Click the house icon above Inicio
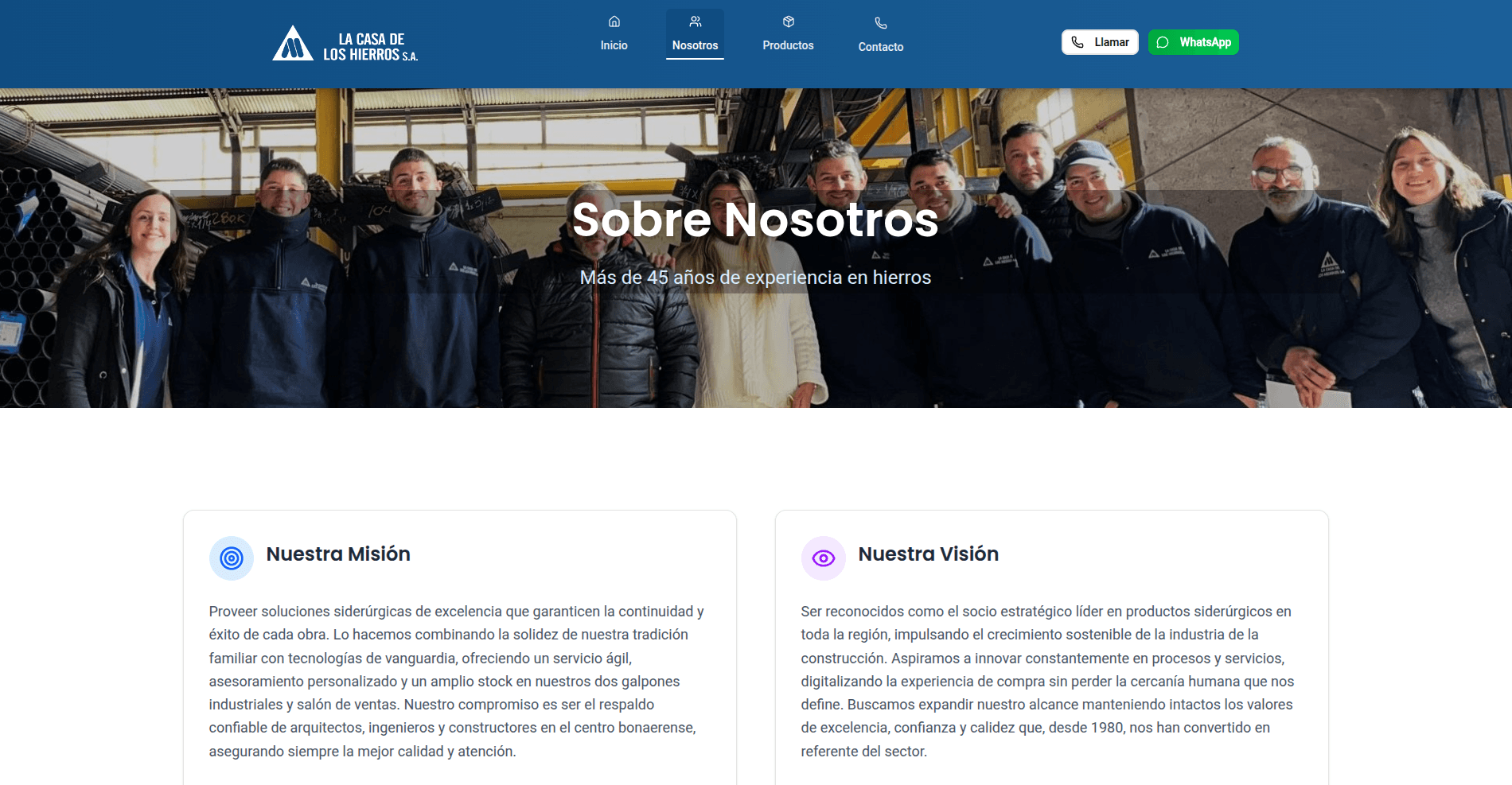The image size is (1512, 785). (614, 21)
